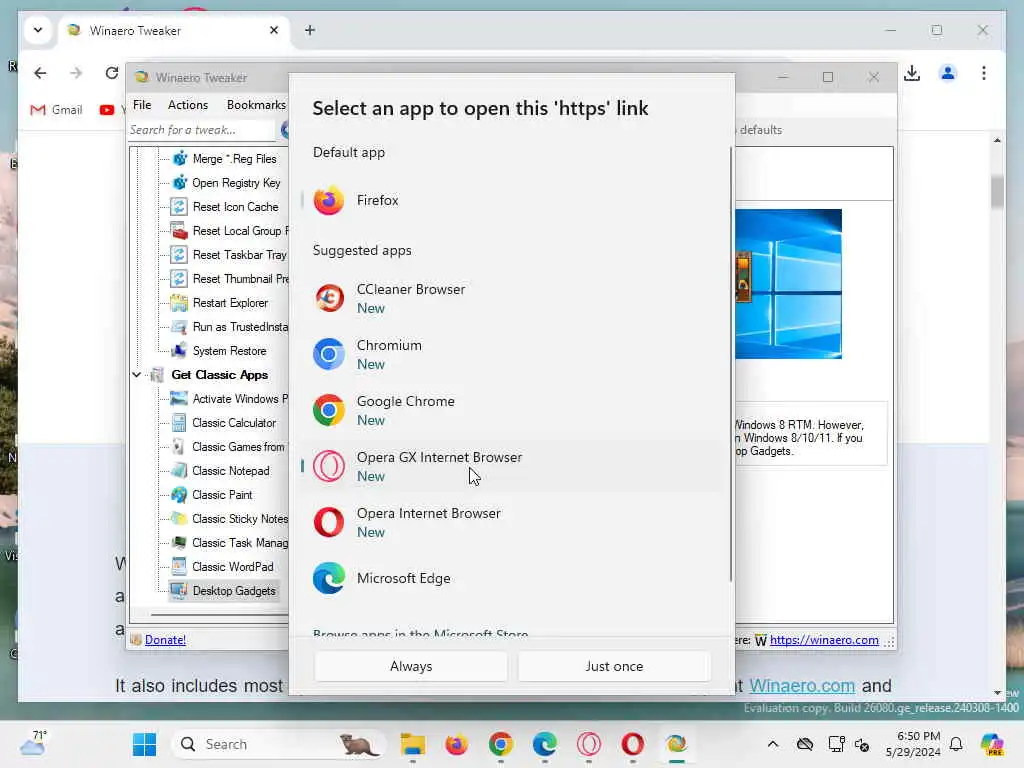Select Classic WordPad tree item
The image size is (1024, 768).
point(232,567)
